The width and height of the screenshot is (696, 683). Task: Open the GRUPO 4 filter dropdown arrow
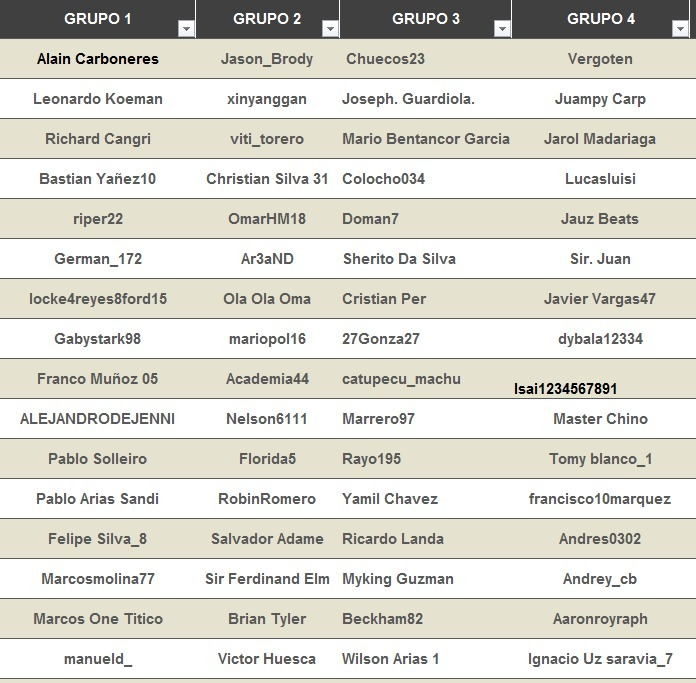680,29
